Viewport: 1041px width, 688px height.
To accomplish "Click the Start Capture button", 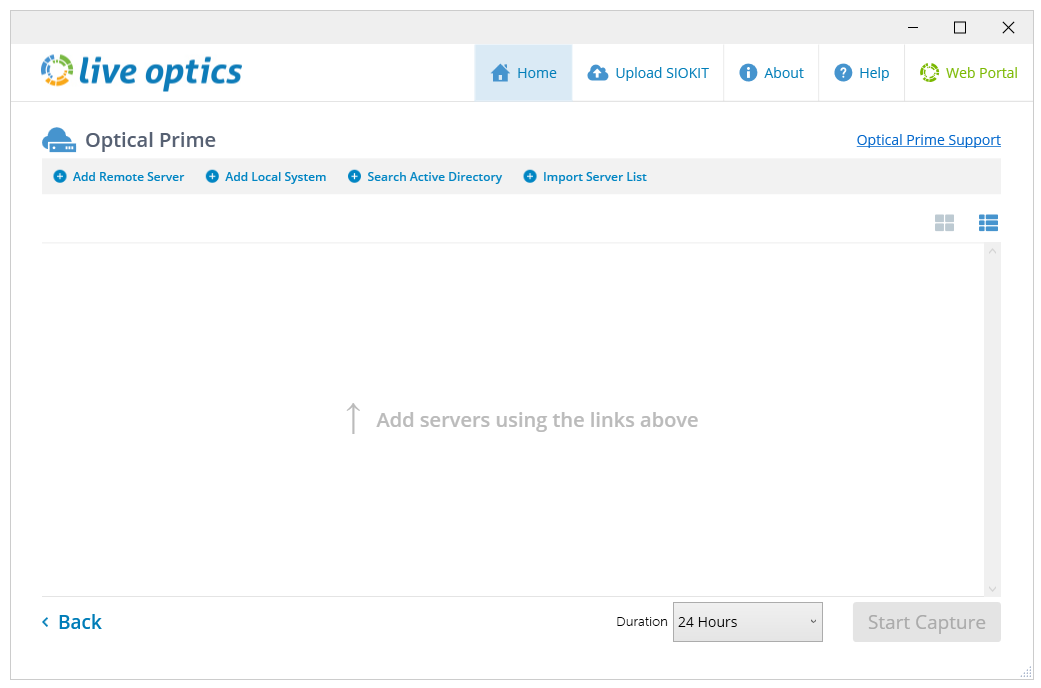I will (x=926, y=621).
